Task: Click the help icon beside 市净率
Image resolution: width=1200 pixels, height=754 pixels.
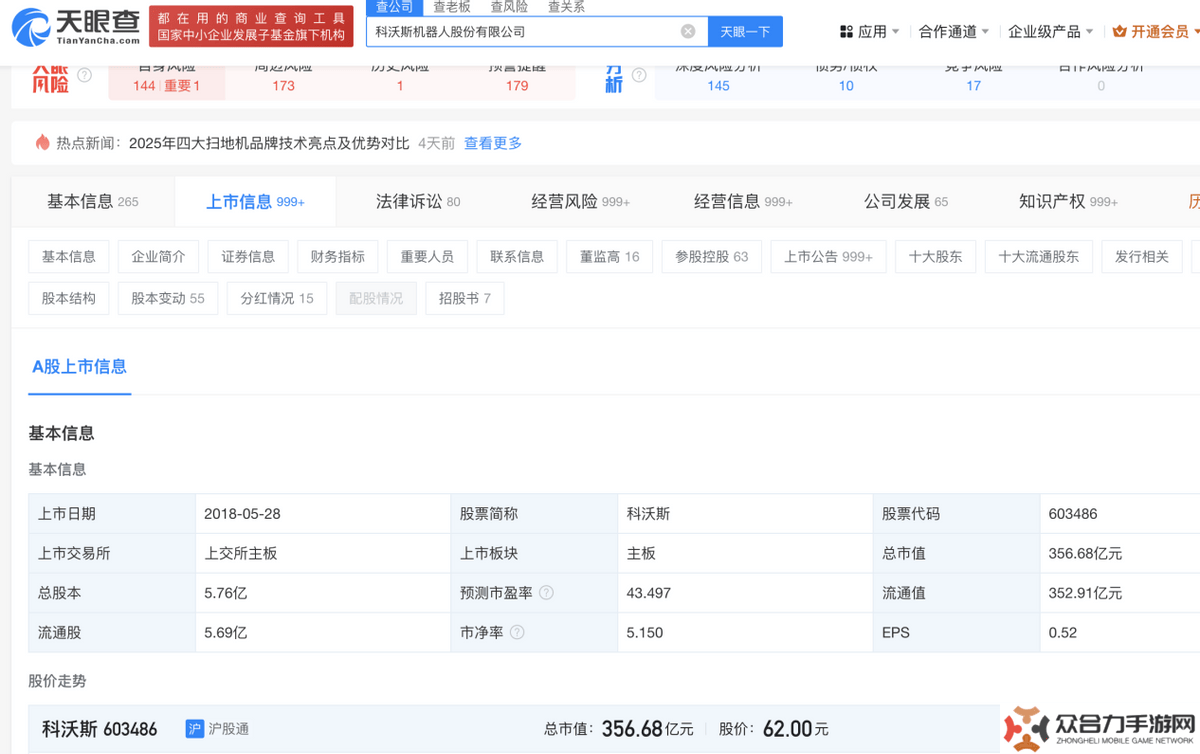Action: [x=517, y=632]
